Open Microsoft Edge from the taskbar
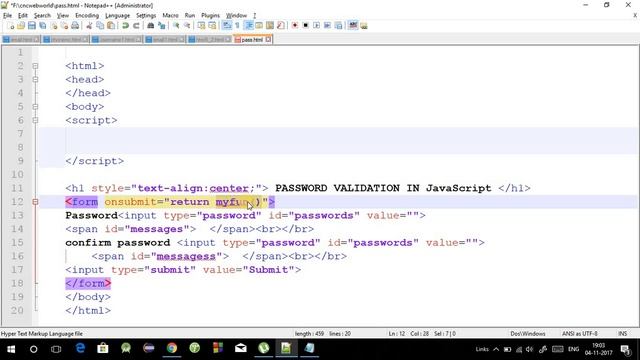Screen dimensions: 640x360 [80, 348]
